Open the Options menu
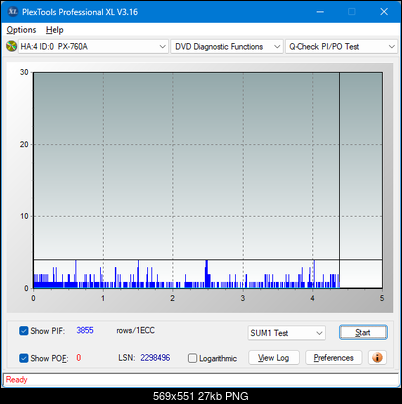The image size is (402, 404). [21, 30]
